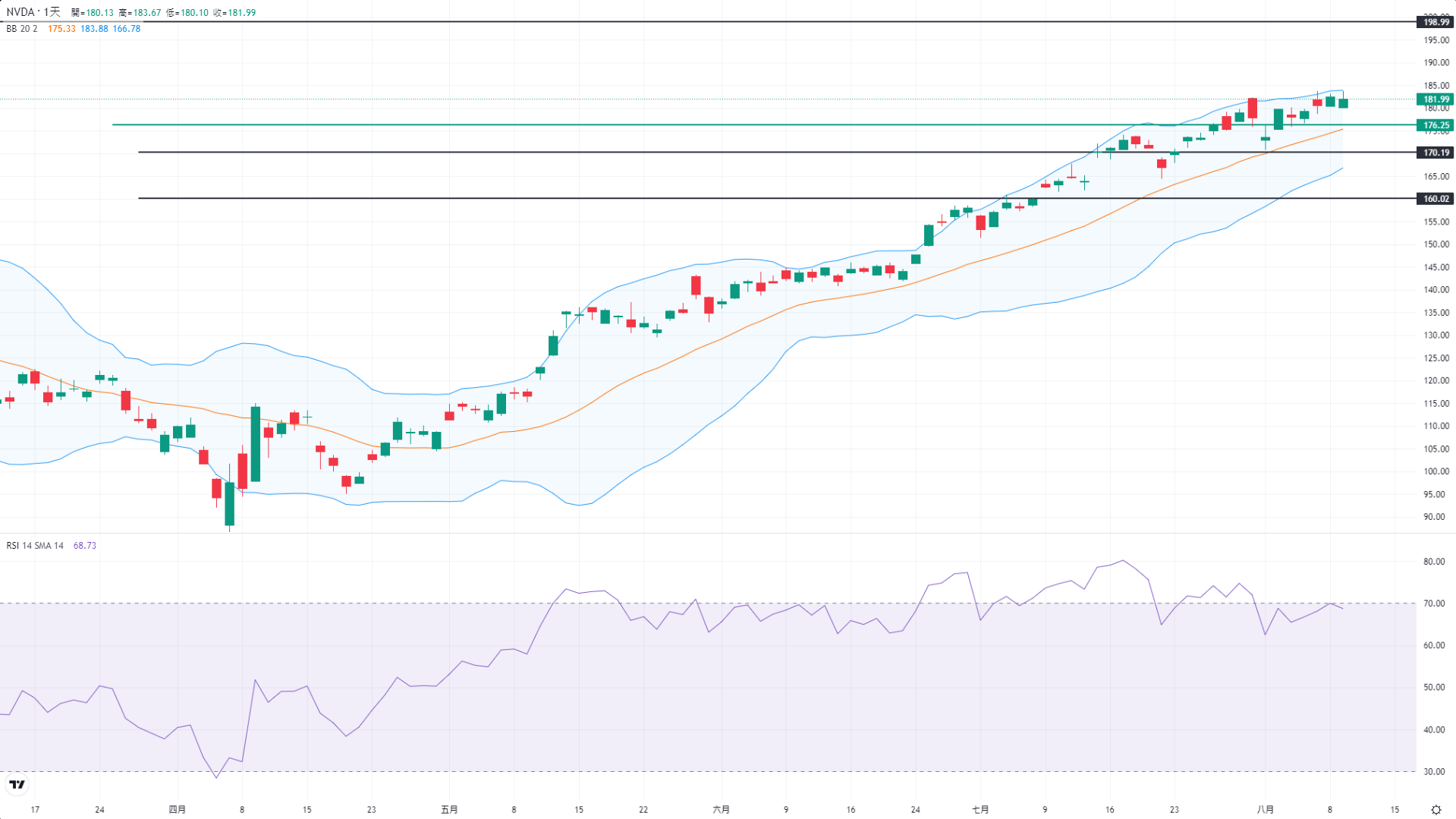Click the 70.00 level on RSI scale

coord(1433,604)
